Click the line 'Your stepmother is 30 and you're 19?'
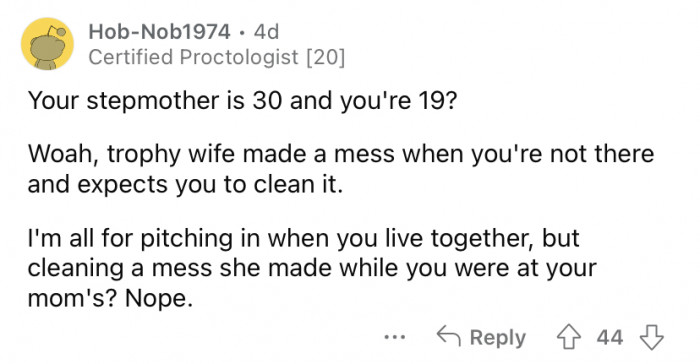This screenshot has height=364, width=700. 242,100
